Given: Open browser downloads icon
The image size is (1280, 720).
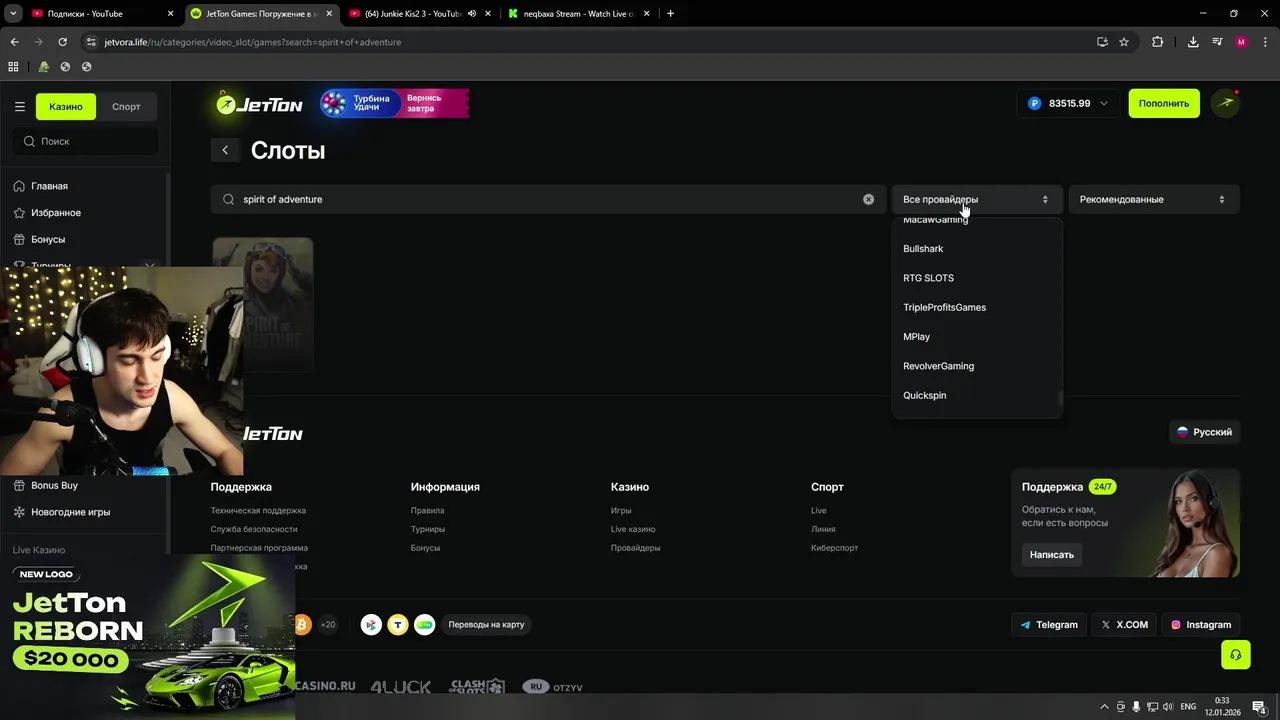Looking at the screenshot, I should (1193, 42).
